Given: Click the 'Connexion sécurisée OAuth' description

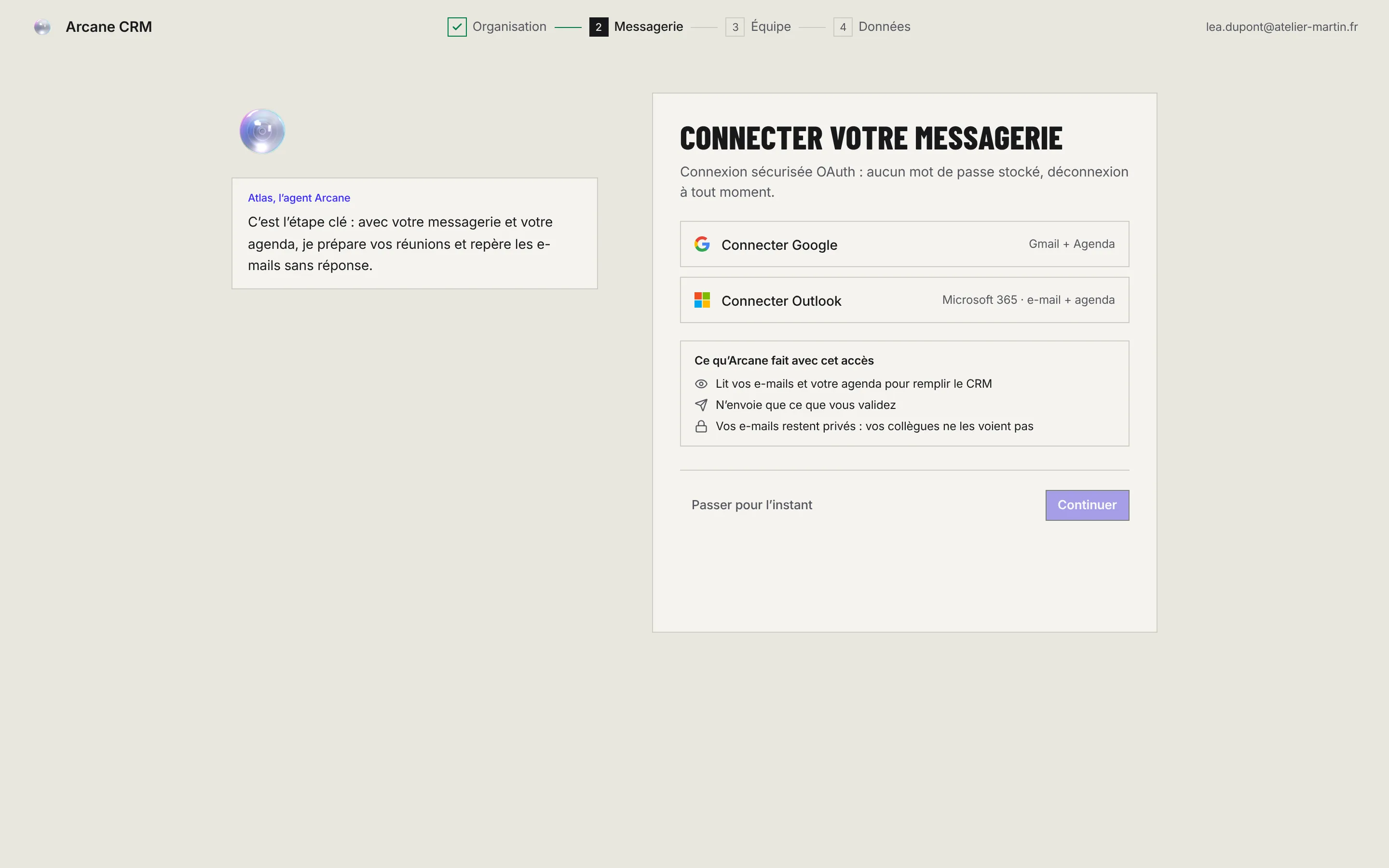Looking at the screenshot, I should [904, 182].
